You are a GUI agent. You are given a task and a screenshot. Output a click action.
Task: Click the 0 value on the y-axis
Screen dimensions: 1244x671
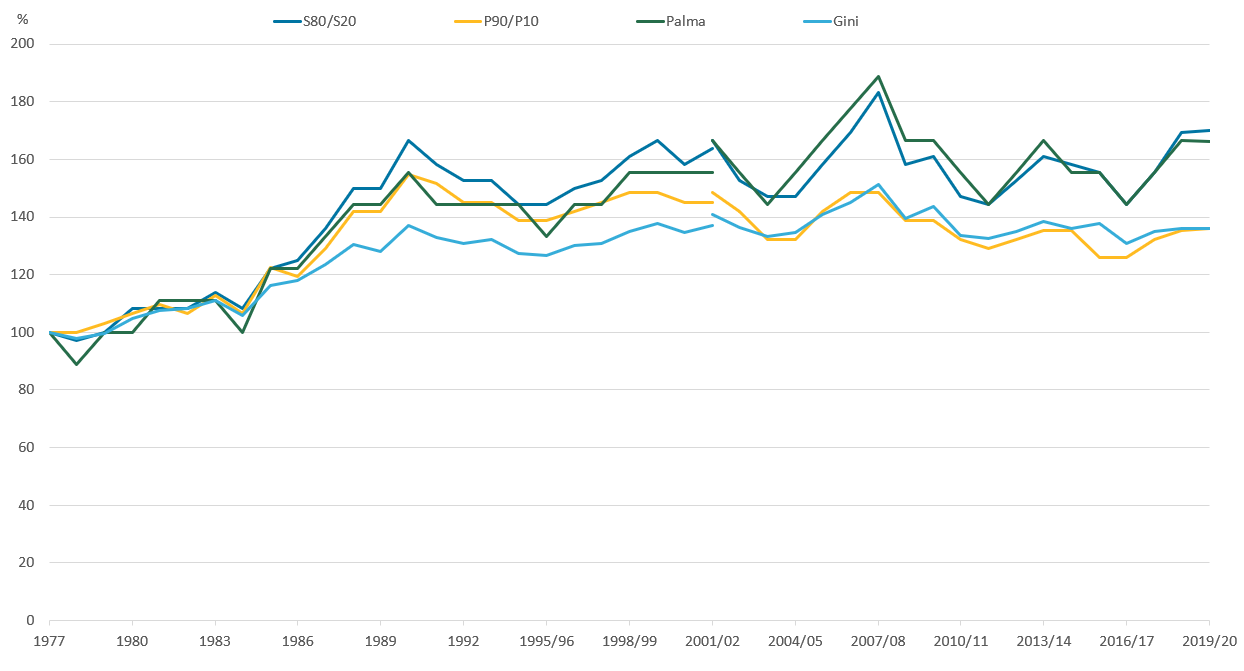coord(31,620)
